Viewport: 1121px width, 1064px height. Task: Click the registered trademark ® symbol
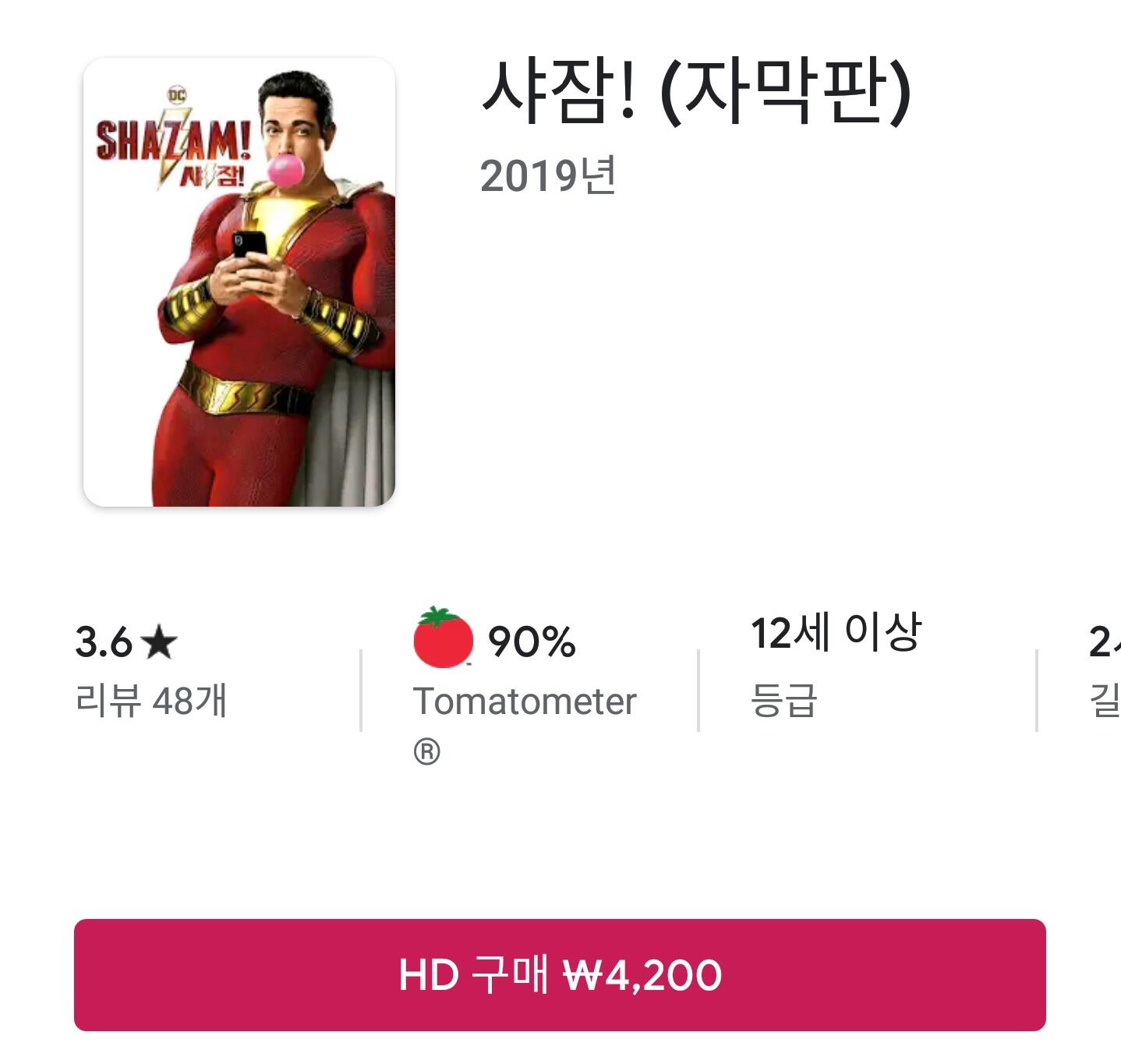click(x=426, y=752)
